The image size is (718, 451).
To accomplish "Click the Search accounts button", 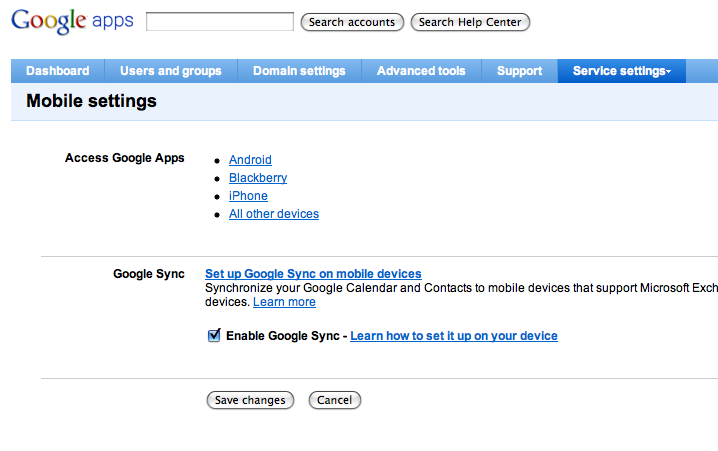I will coord(352,22).
